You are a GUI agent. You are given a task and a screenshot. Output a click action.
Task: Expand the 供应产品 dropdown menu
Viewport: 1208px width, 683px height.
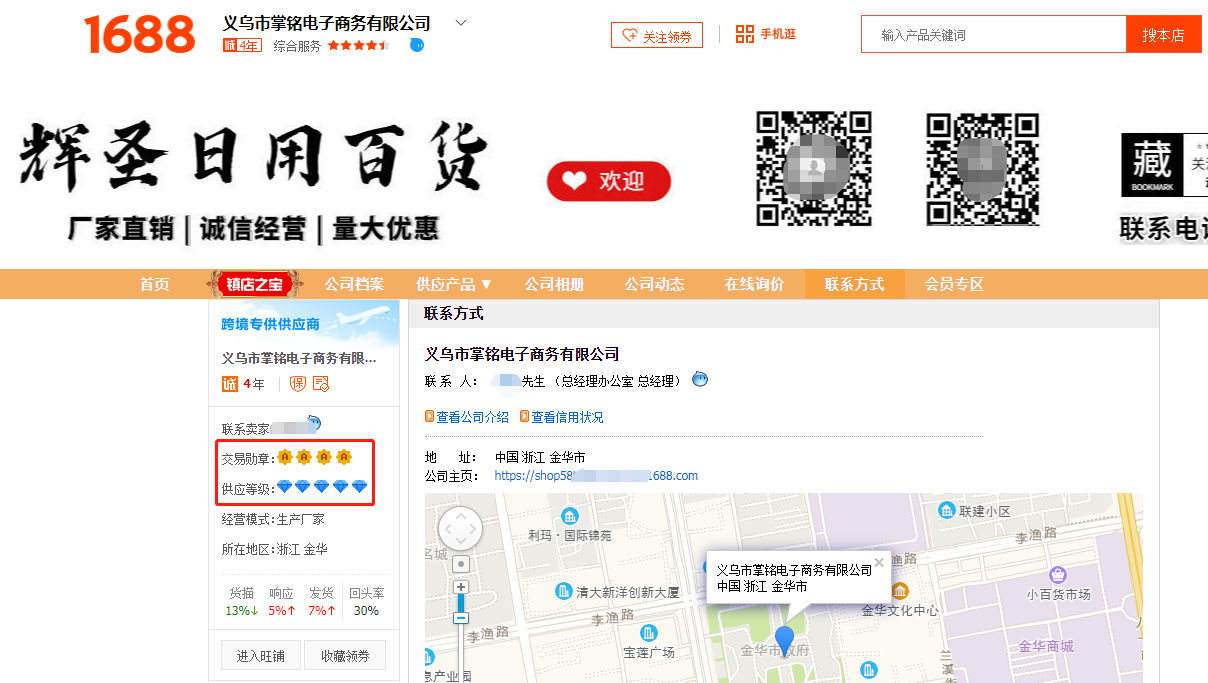(x=454, y=284)
